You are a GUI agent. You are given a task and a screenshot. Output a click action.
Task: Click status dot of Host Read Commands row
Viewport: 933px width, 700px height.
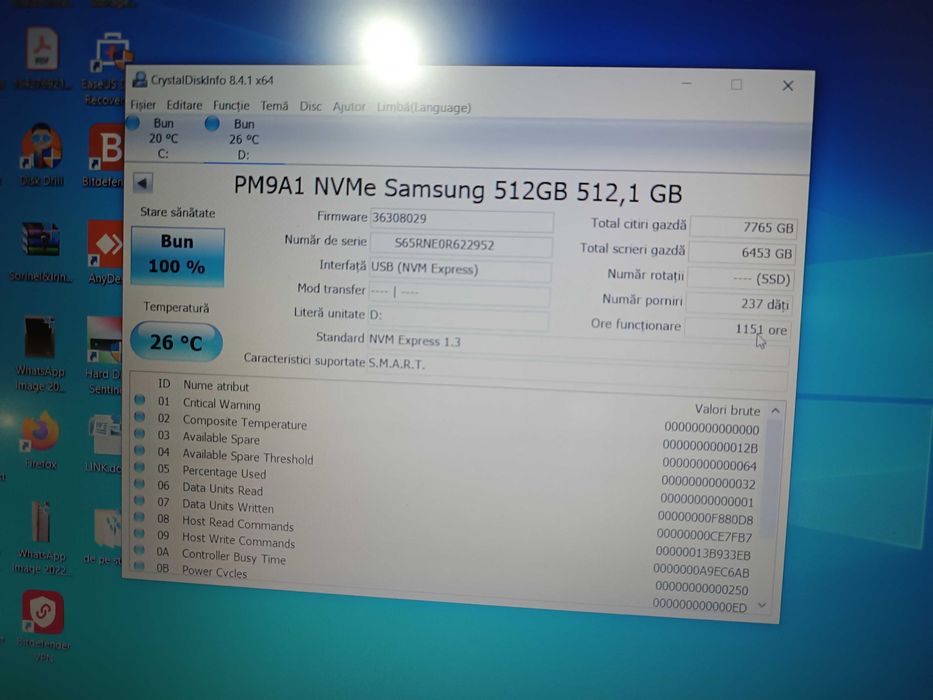(x=139, y=517)
